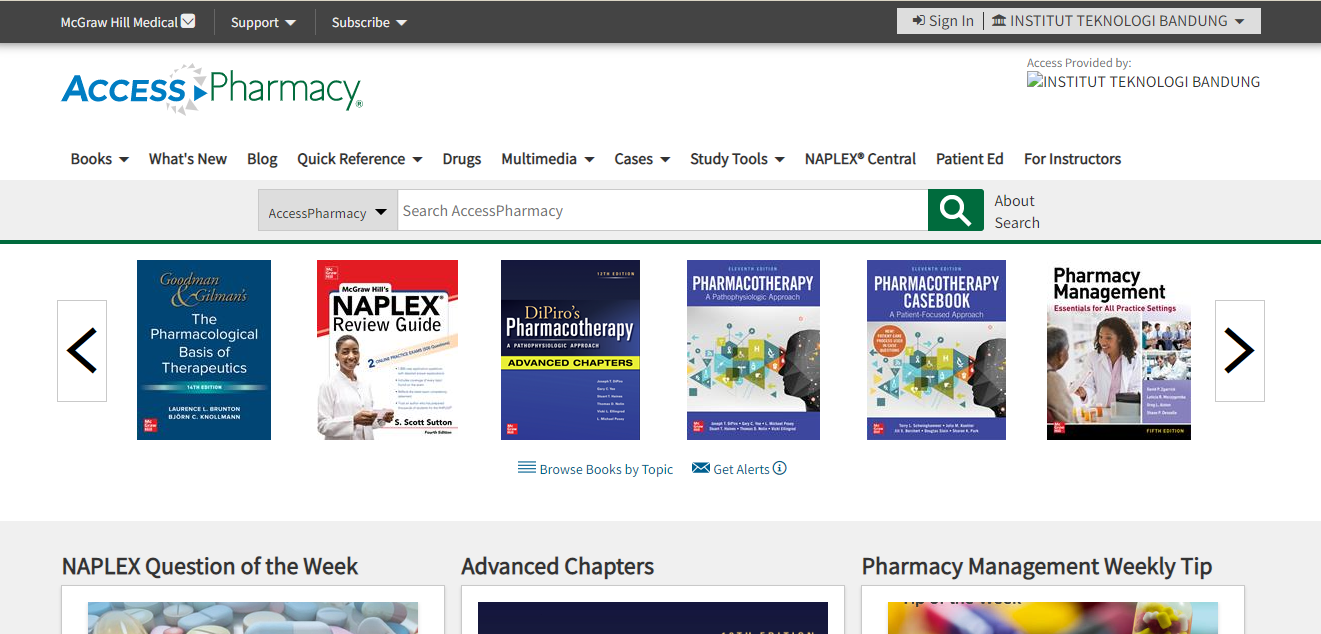
Task: Expand the Institut Teknologi Bandung account menu
Action: pyautogui.click(x=1118, y=21)
